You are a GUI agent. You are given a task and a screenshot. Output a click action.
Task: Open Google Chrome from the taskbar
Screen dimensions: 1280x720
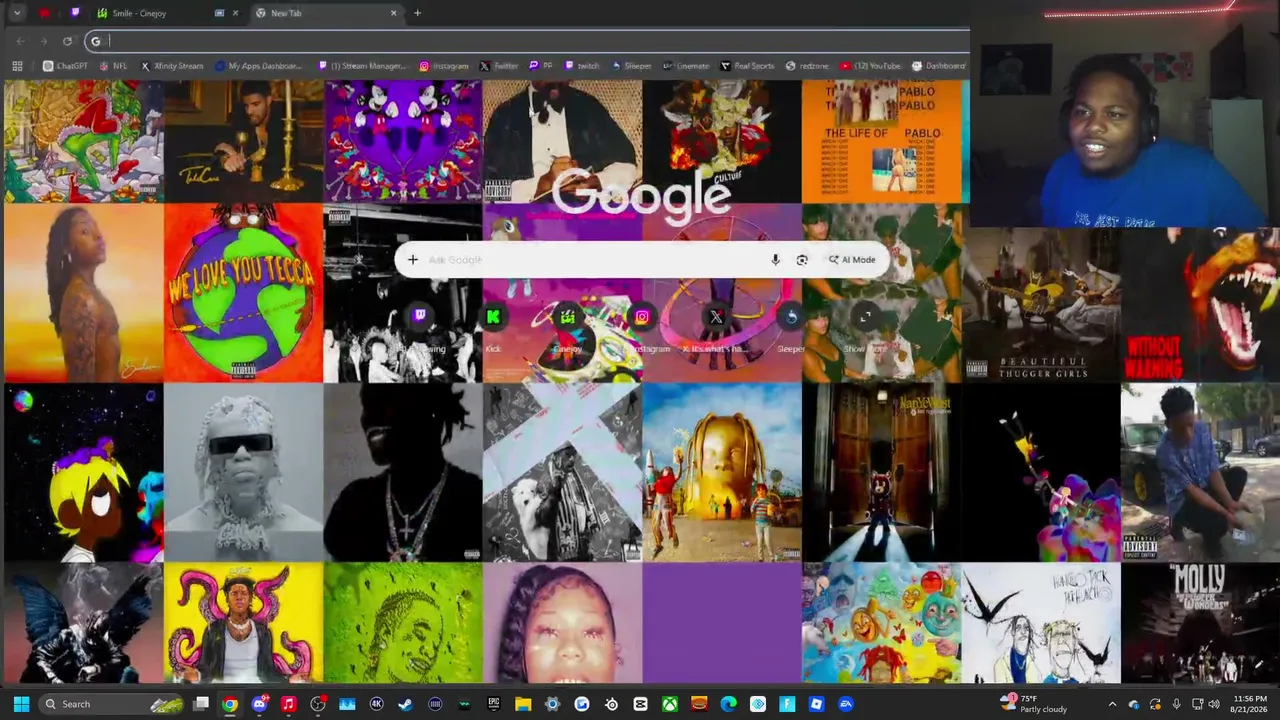(230, 704)
